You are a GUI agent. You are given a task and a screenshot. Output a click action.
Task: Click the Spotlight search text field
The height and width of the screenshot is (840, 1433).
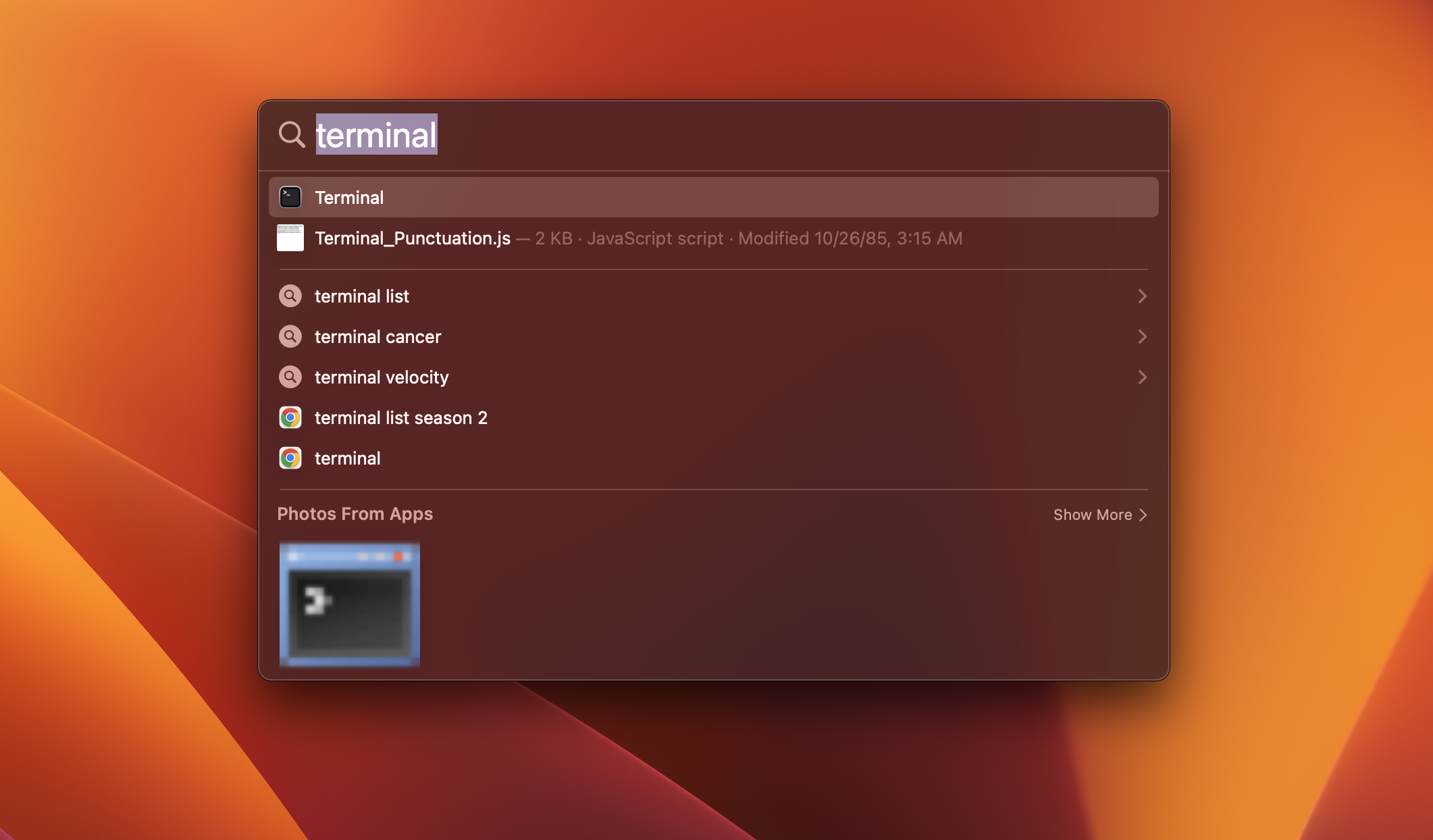(675, 134)
